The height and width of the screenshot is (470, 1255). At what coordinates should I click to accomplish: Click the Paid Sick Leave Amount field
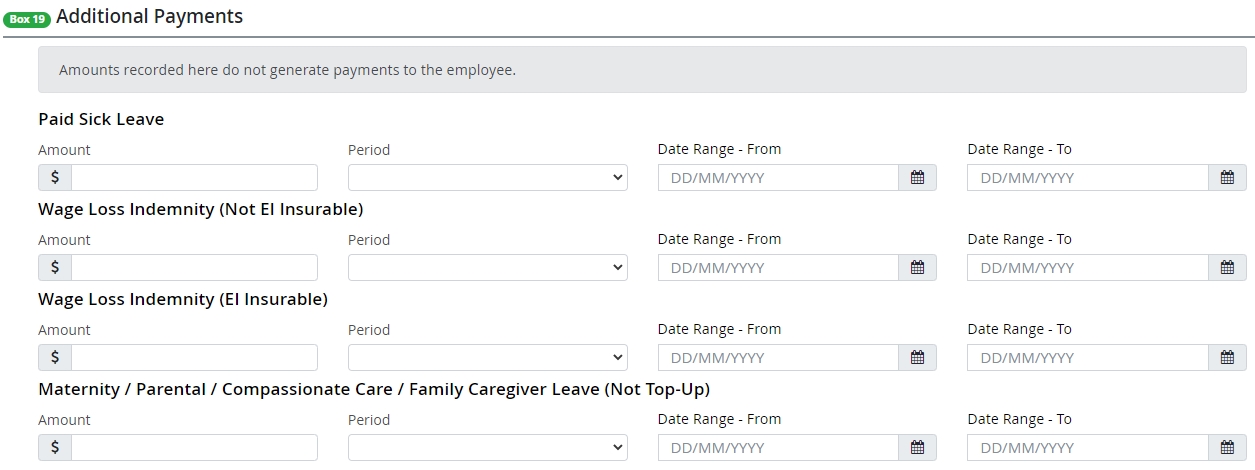(194, 178)
